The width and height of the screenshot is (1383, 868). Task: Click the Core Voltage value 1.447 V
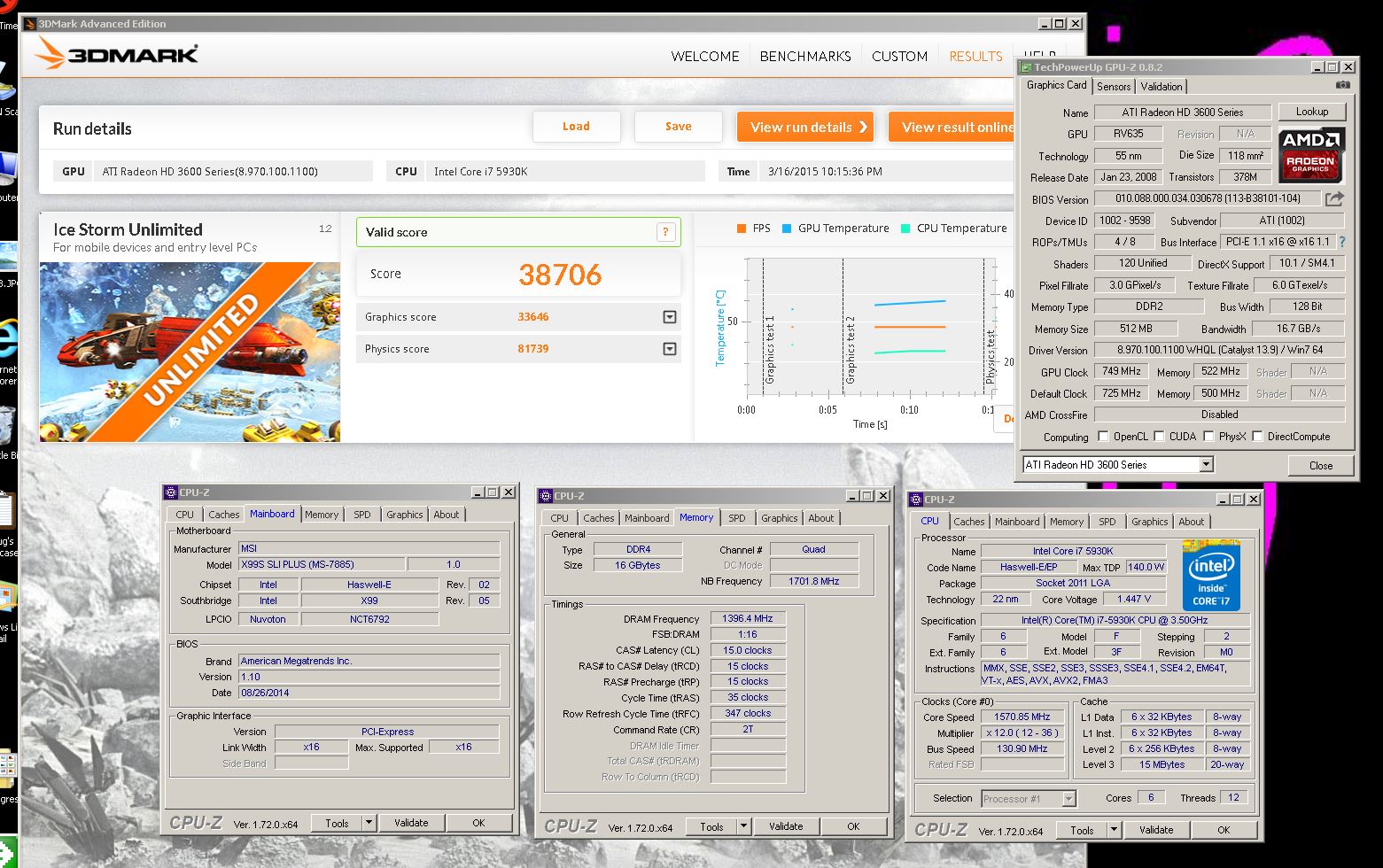(1134, 599)
